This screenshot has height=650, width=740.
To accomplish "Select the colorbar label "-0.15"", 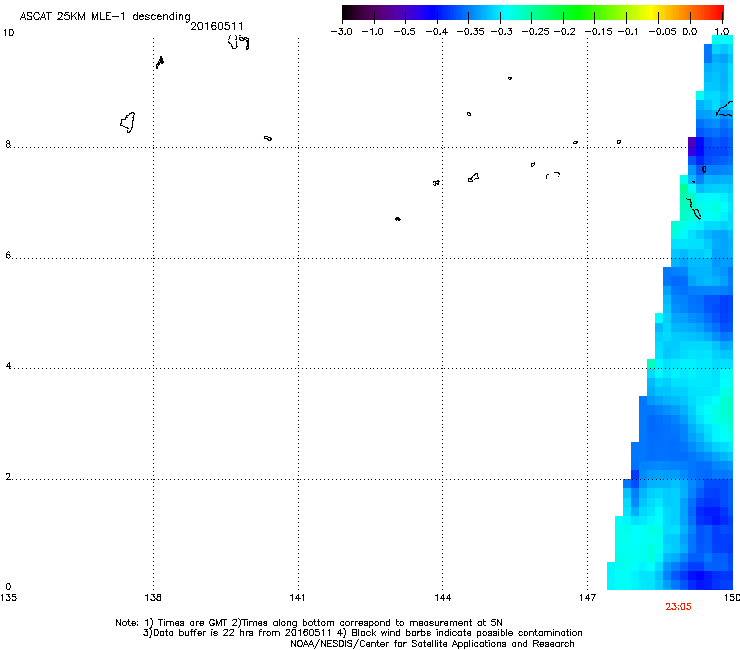I will (x=598, y=32).
